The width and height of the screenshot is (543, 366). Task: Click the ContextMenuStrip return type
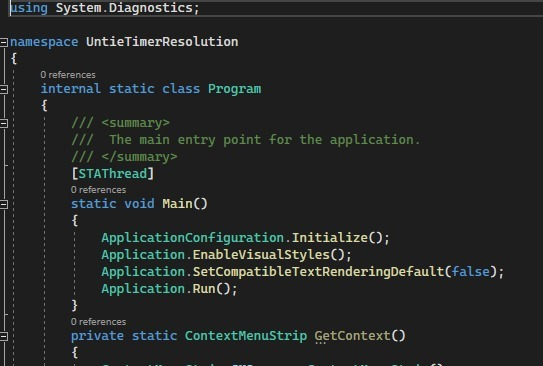click(246, 336)
